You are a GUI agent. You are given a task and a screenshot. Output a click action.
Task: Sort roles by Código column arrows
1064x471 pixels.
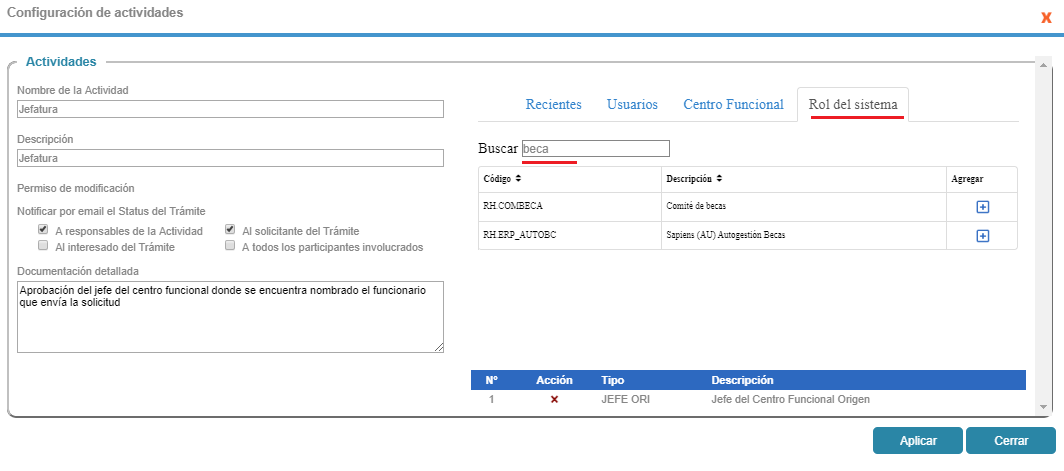coord(518,179)
